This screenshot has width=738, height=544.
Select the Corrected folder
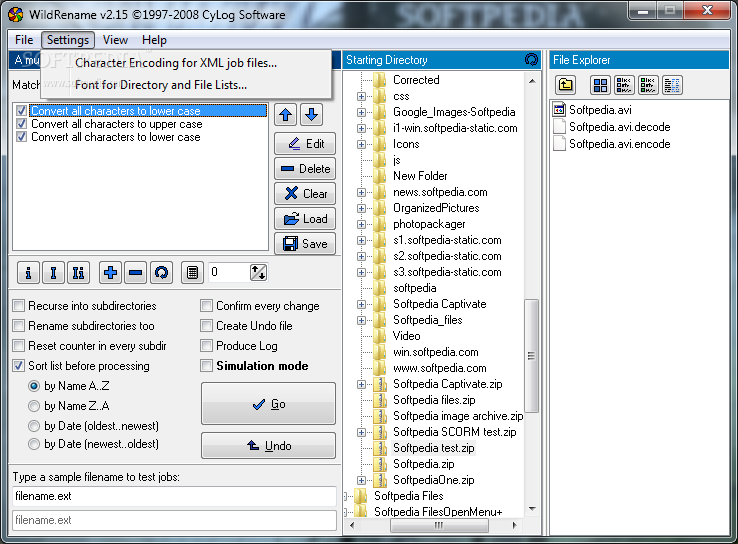pyautogui.click(x=416, y=80)
